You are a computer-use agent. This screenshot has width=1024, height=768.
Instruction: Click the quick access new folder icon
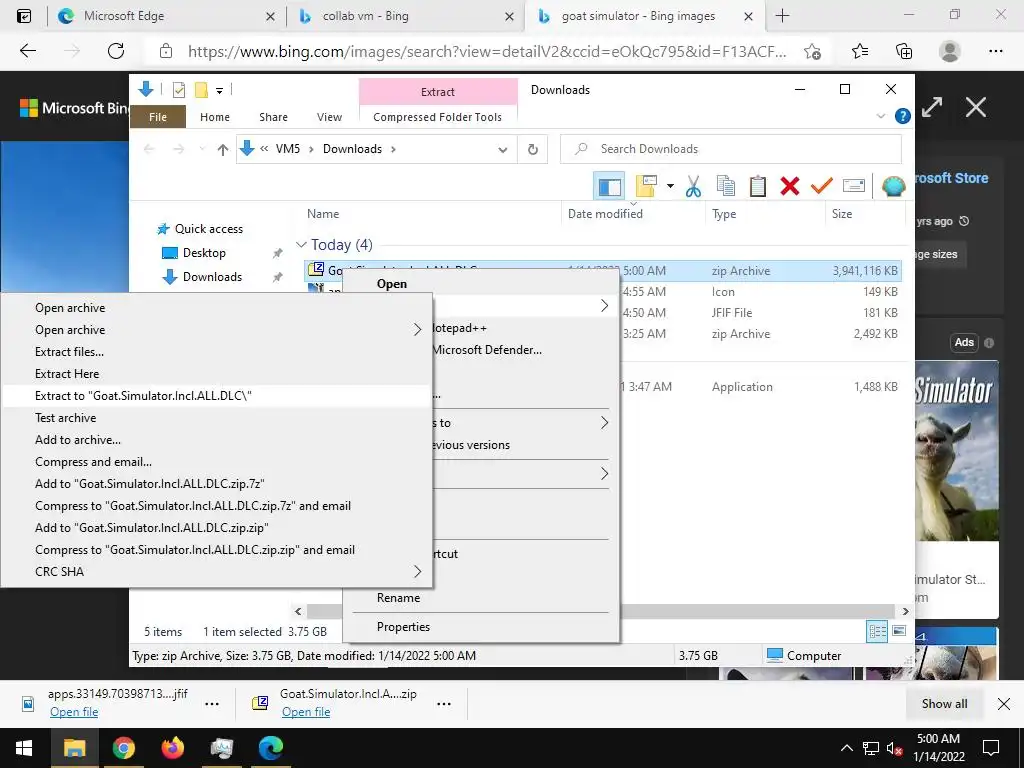201,90
